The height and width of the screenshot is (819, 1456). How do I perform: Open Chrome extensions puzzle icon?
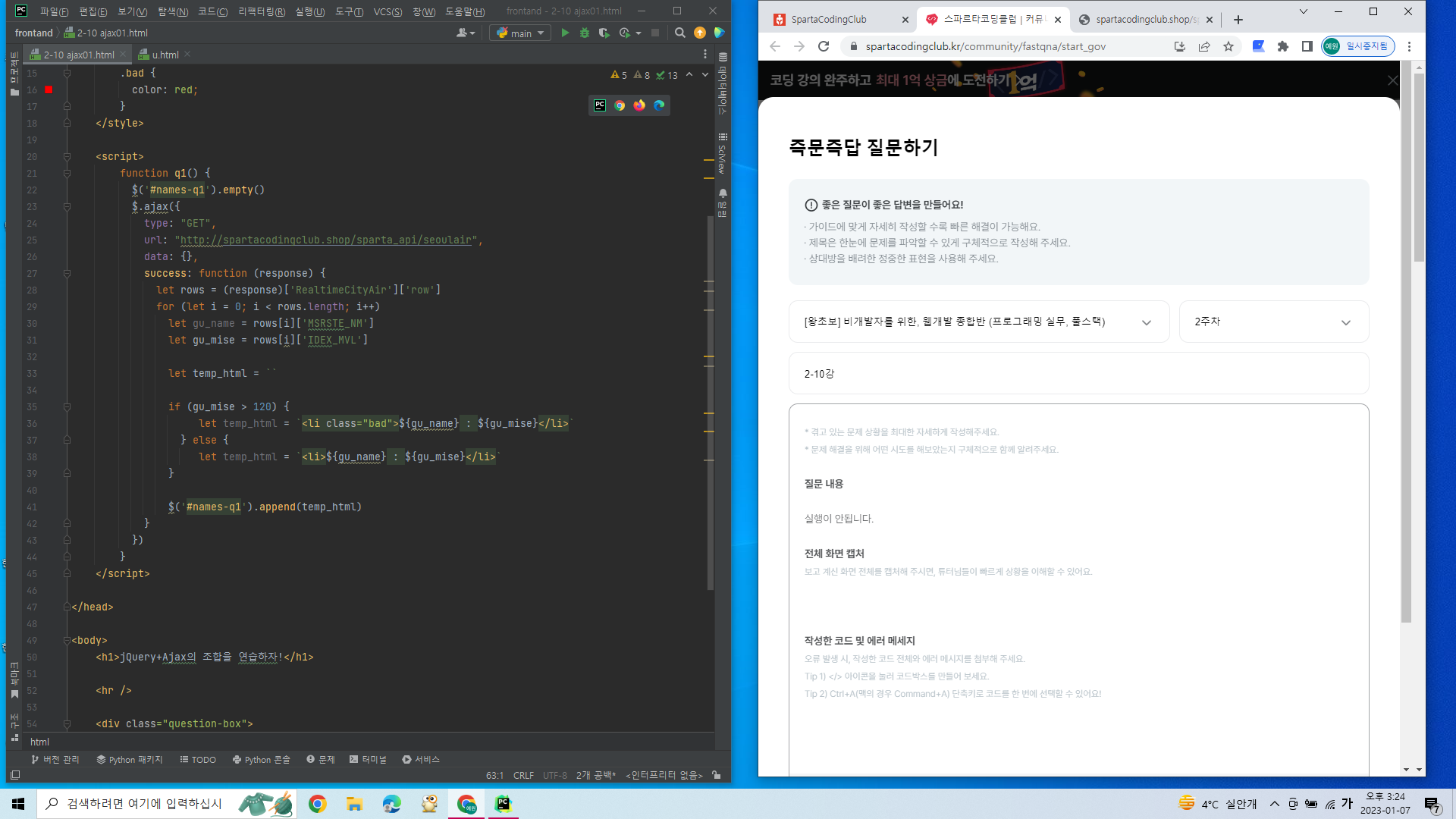[1283, 46]
